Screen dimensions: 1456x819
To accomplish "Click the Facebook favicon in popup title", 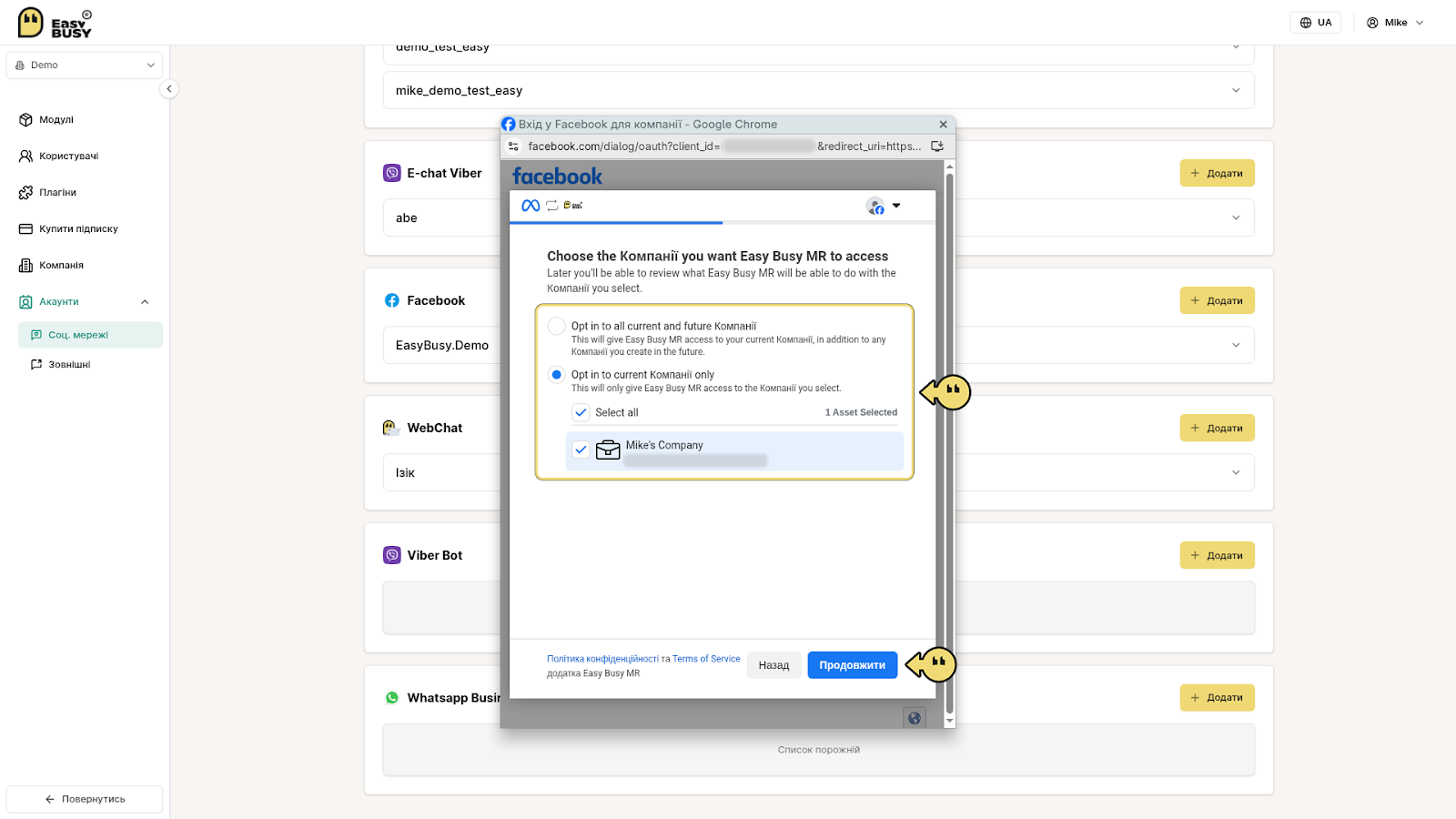I will 509,125.
